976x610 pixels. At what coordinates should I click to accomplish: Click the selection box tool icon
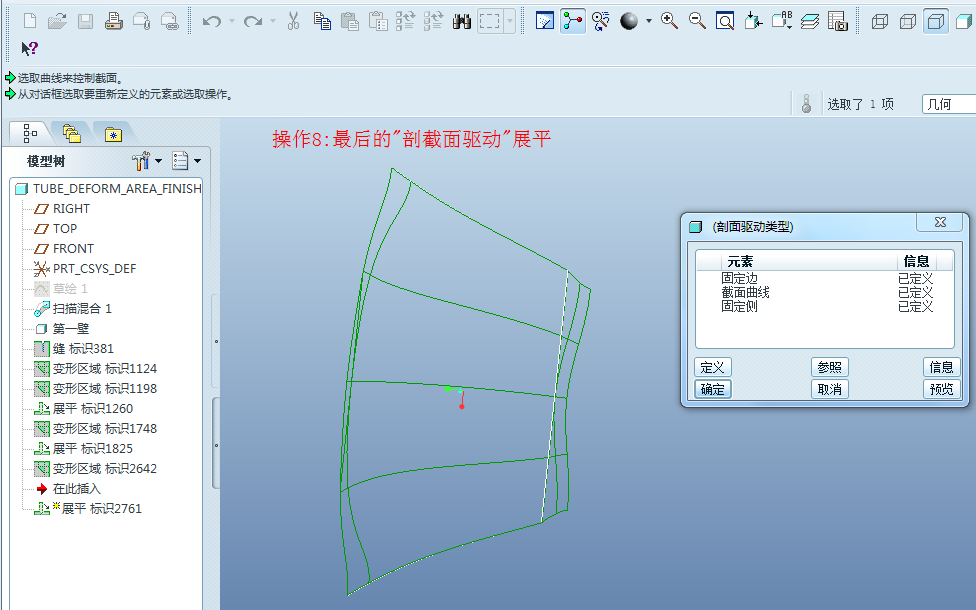[490, 21]
